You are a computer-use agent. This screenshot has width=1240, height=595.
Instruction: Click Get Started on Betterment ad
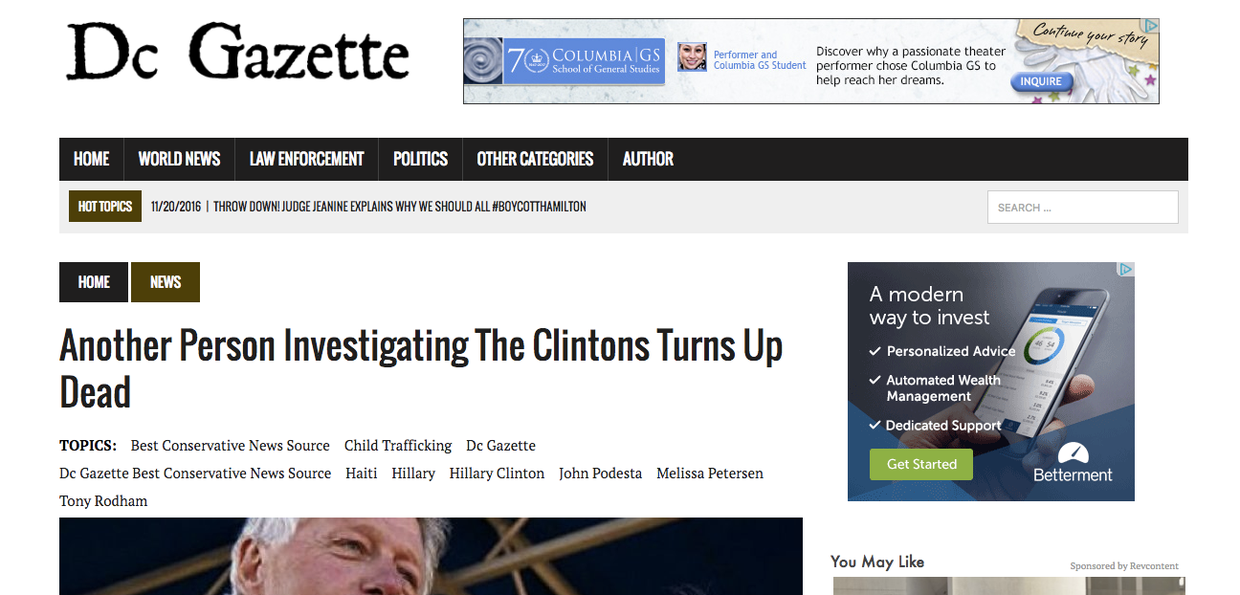(x=921, y=464)
